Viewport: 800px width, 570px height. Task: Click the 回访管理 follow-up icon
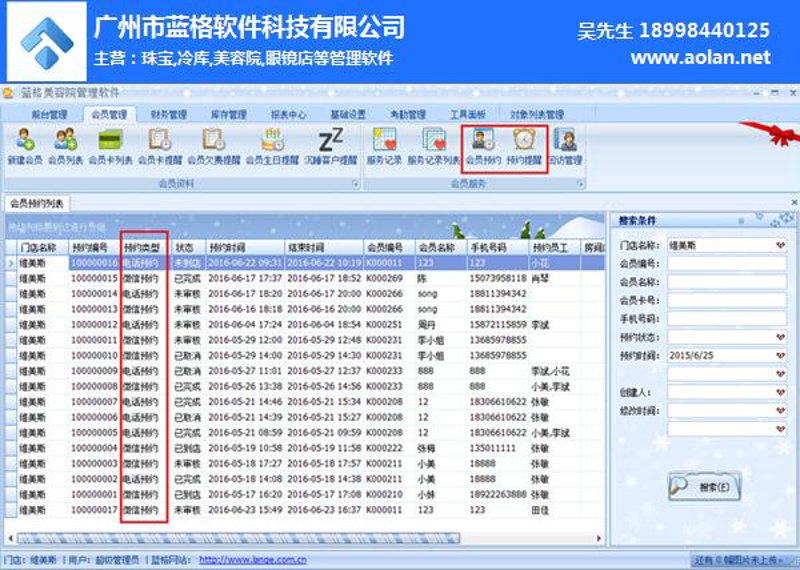[x=565, y=146]
